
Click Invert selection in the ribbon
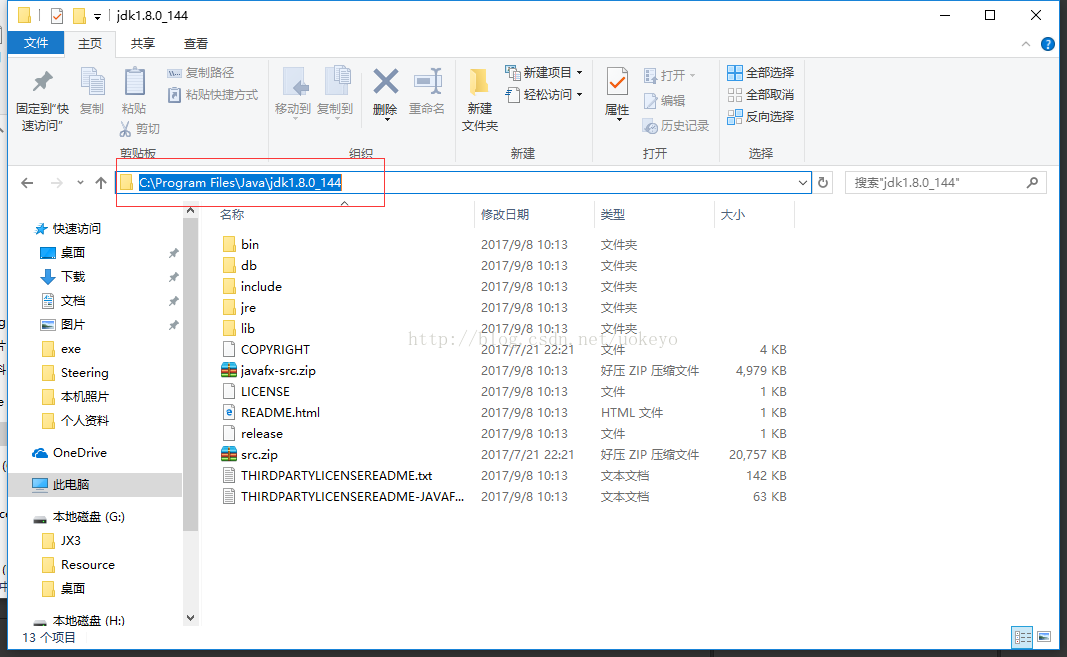click(761, 116)
